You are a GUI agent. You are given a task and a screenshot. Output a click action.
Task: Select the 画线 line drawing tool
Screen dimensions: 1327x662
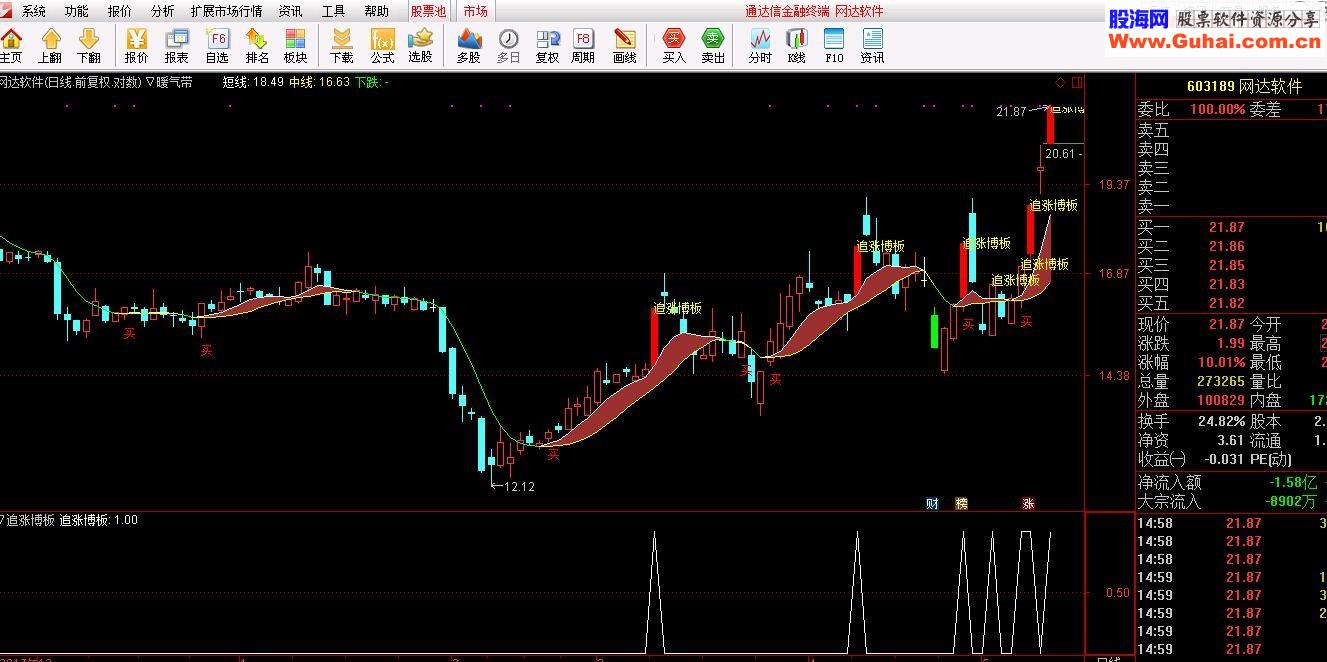(x=624, y=46)
